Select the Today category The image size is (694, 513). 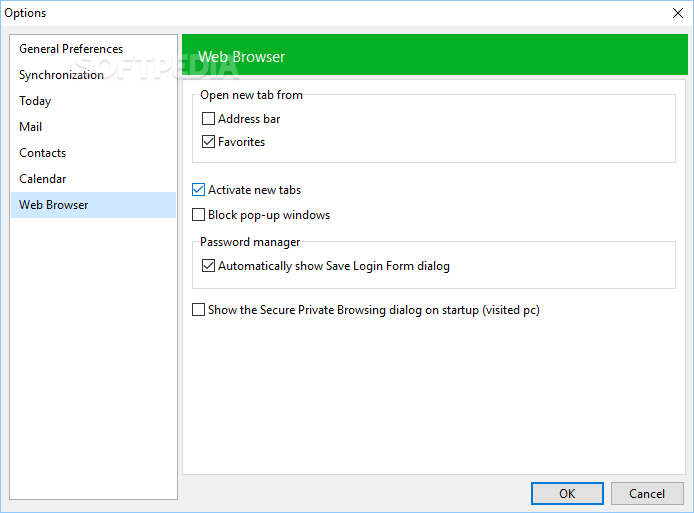point(93,101)
